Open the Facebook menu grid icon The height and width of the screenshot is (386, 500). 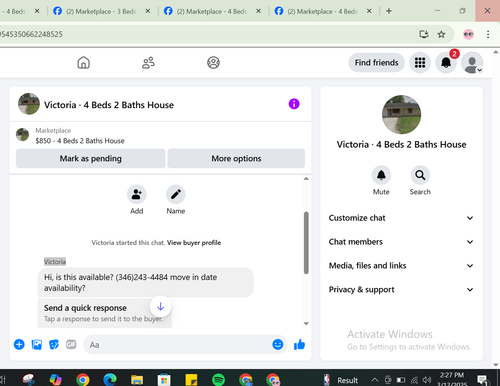pos(420,62)
